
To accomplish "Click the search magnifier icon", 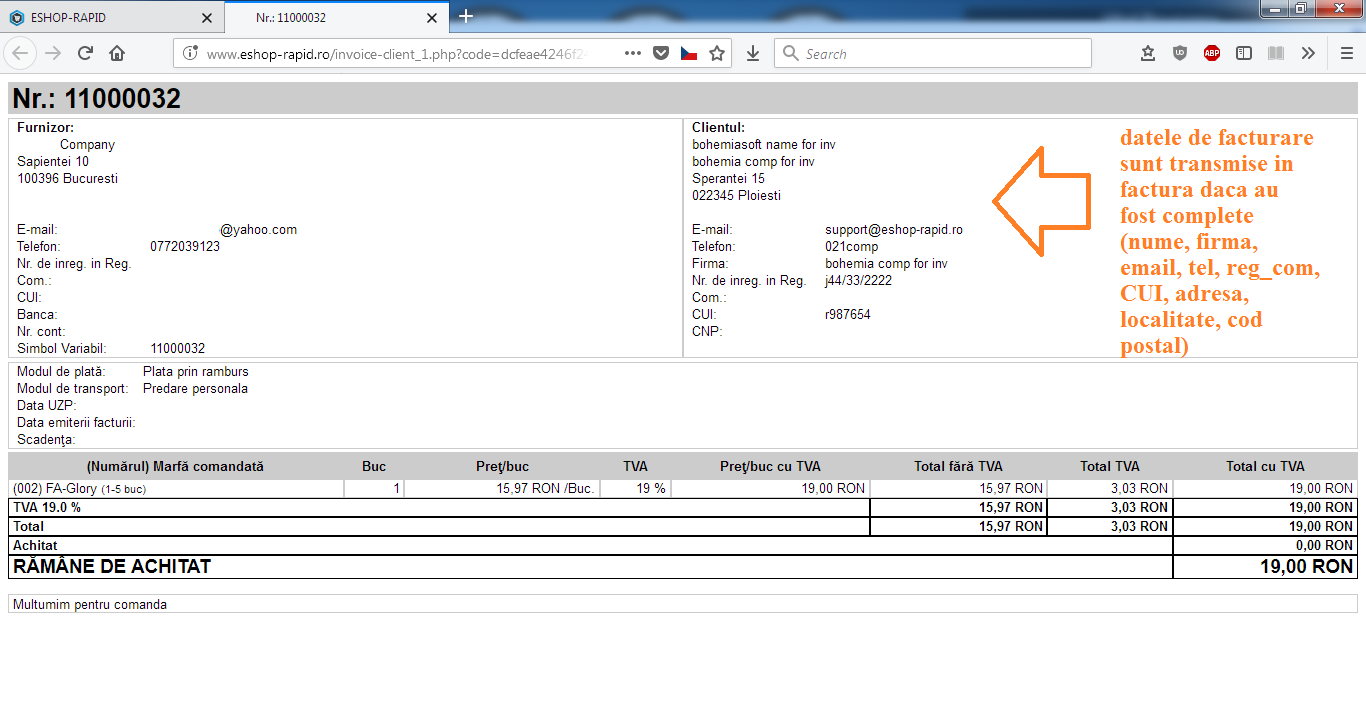I will pos(791,54).
